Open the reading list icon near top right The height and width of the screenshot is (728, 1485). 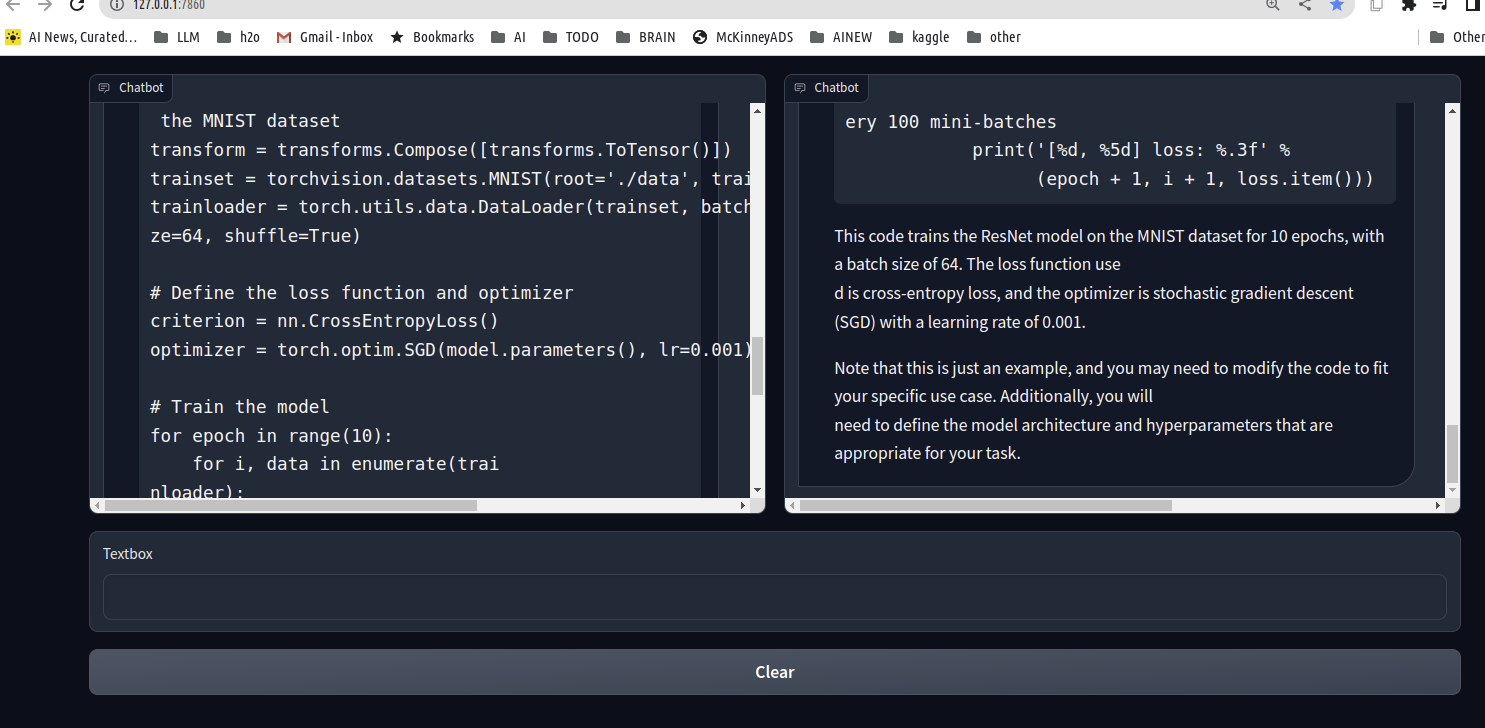pyautogui.click(x=1439, y=7)
